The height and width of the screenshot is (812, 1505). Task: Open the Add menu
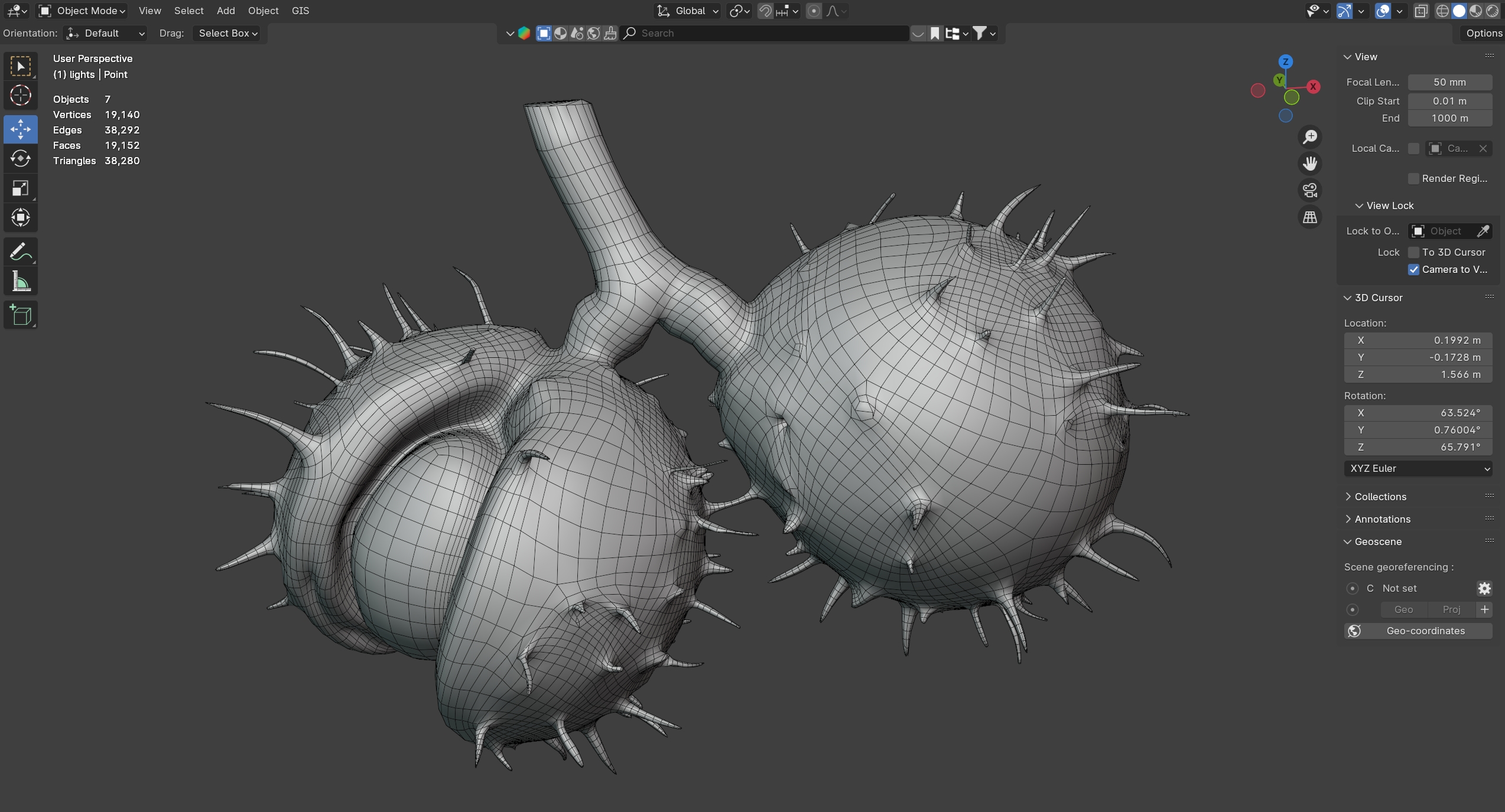click(x=226, y=11)
